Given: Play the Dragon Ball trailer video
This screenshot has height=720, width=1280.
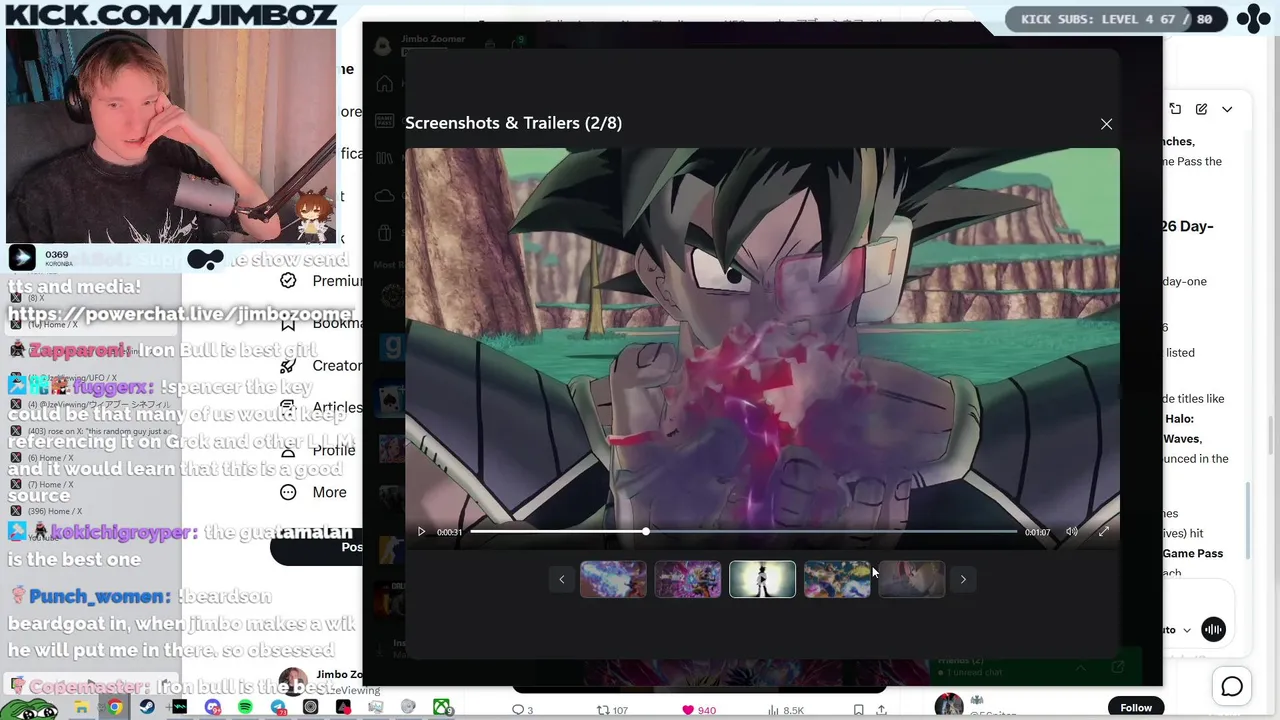Looking at the screenshot, I should (x=421, y=532).
